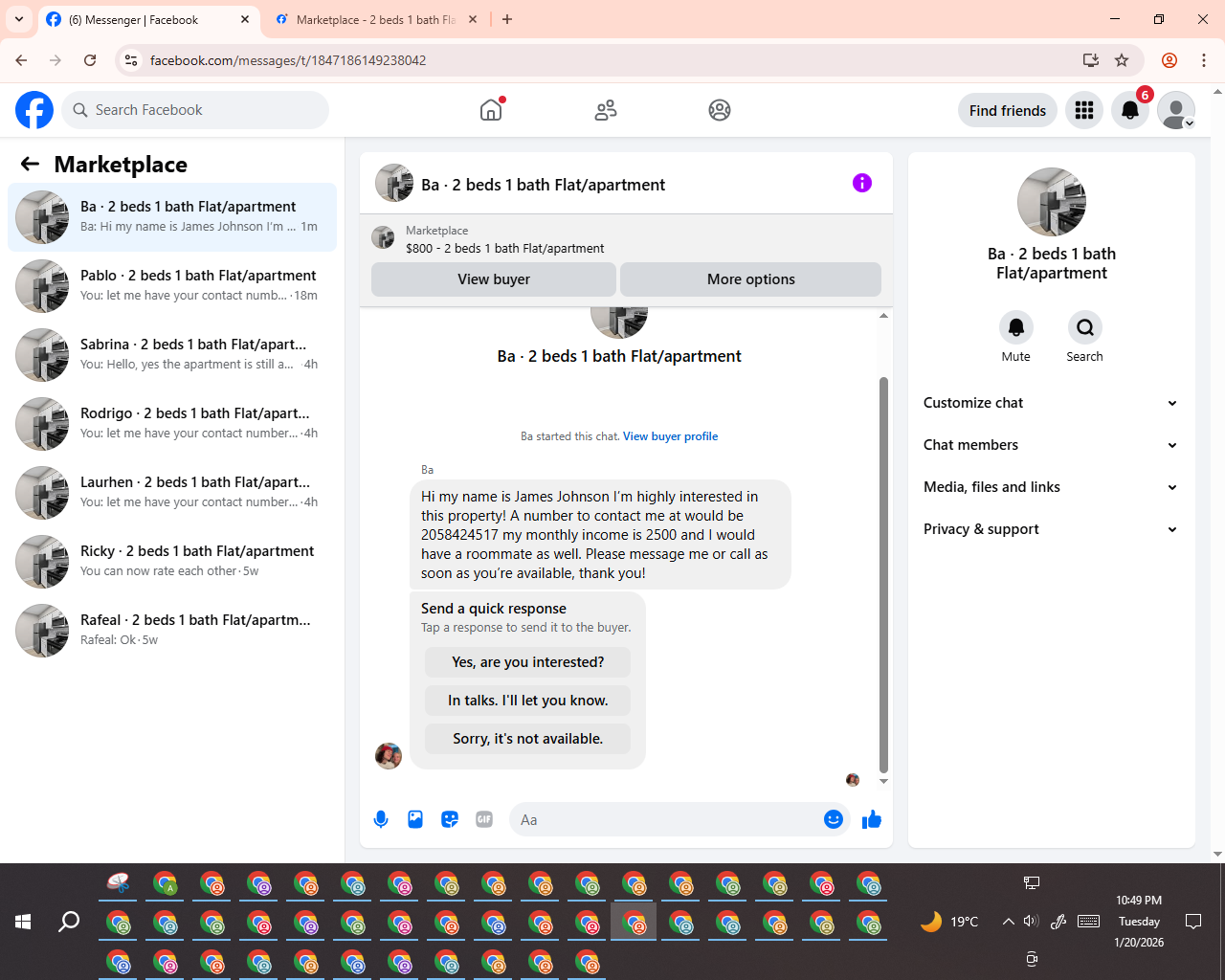Image resolution: width=1225 pixels, height=980 pixels.
Task: Expand the Customize chat section
Action: 1051,403
